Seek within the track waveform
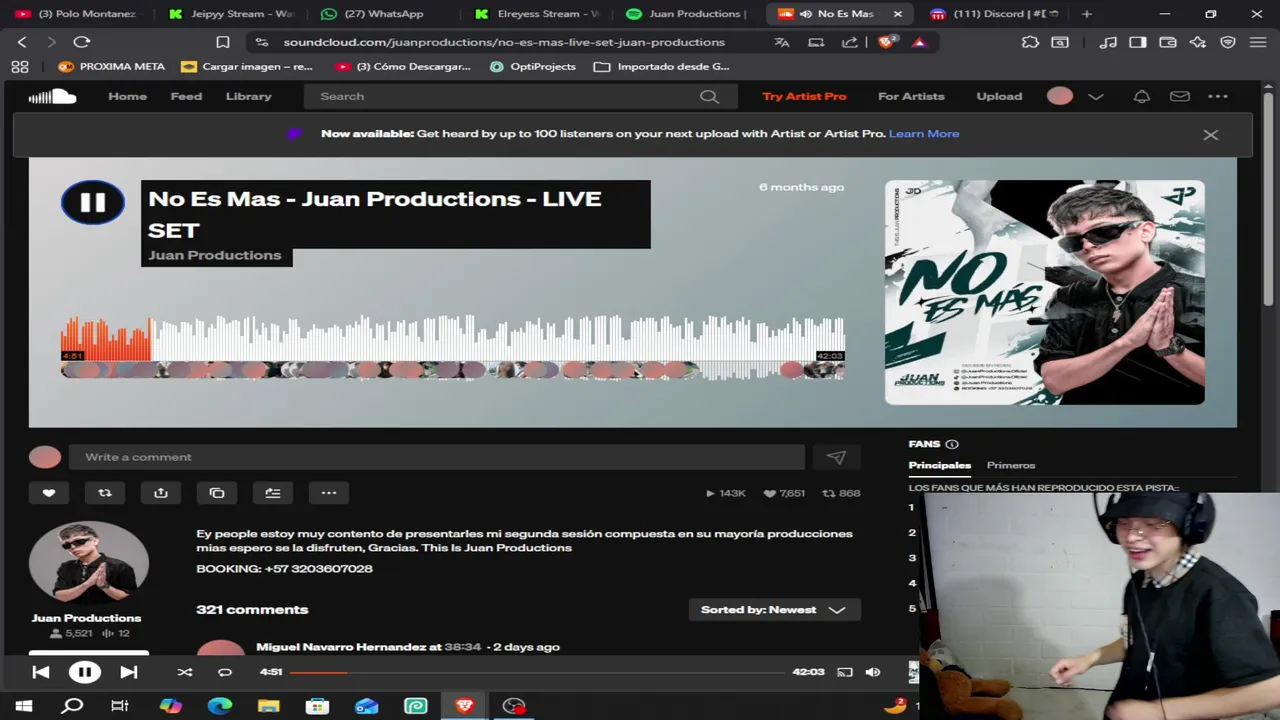This screenshot has height=720, width=1280. click(453, 338)
